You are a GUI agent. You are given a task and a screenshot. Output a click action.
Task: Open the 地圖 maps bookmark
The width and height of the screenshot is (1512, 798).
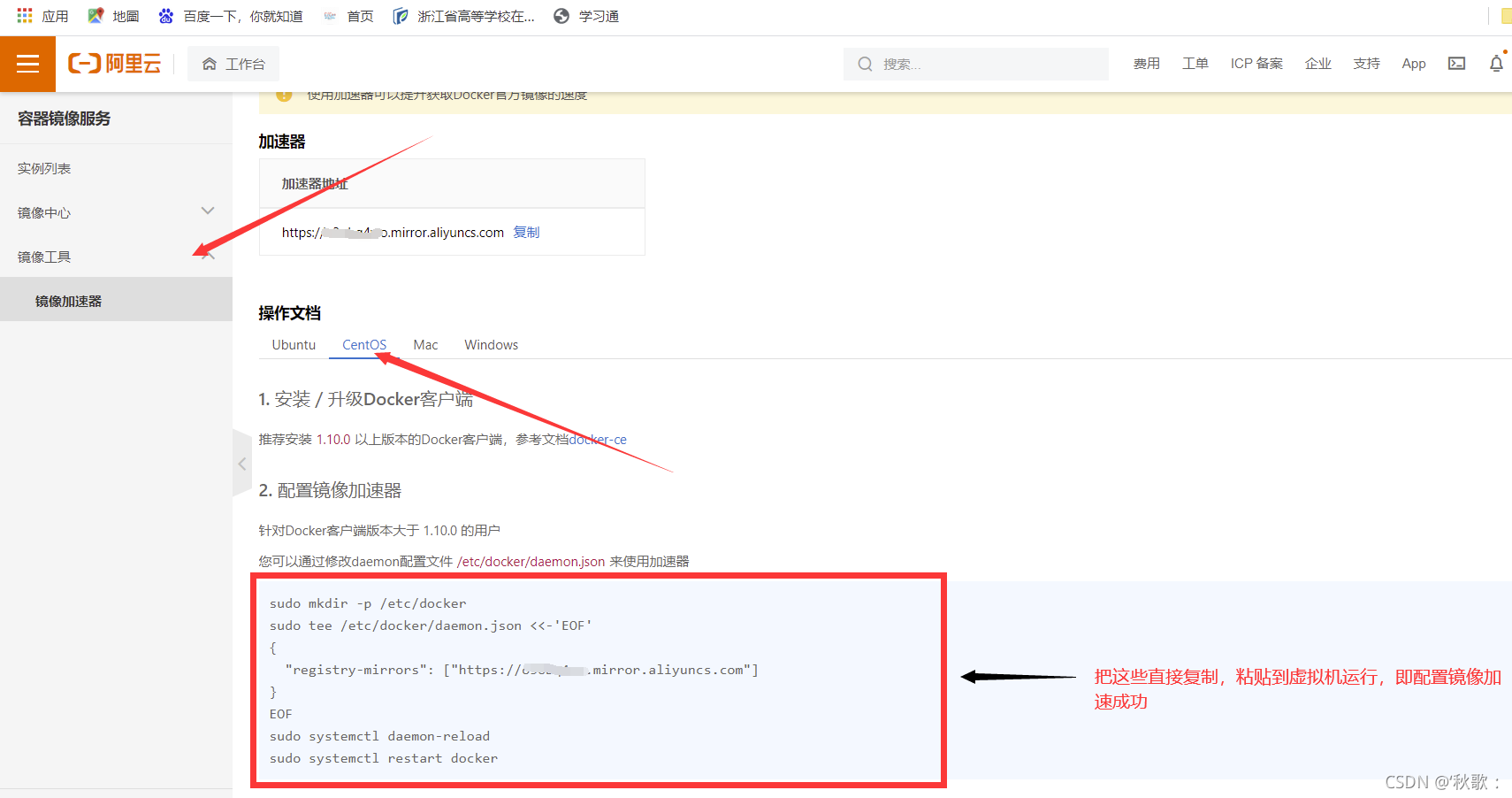[x=114, y=16]
